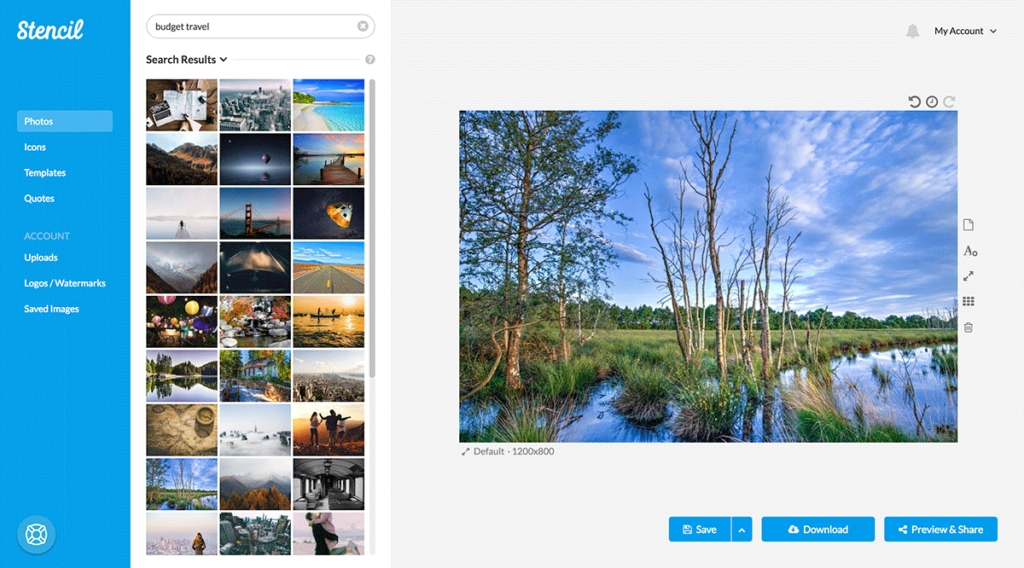Click the redo arrow above the canvas
The height and width of the screenshot is (568, 1024).
click(949, 102)
